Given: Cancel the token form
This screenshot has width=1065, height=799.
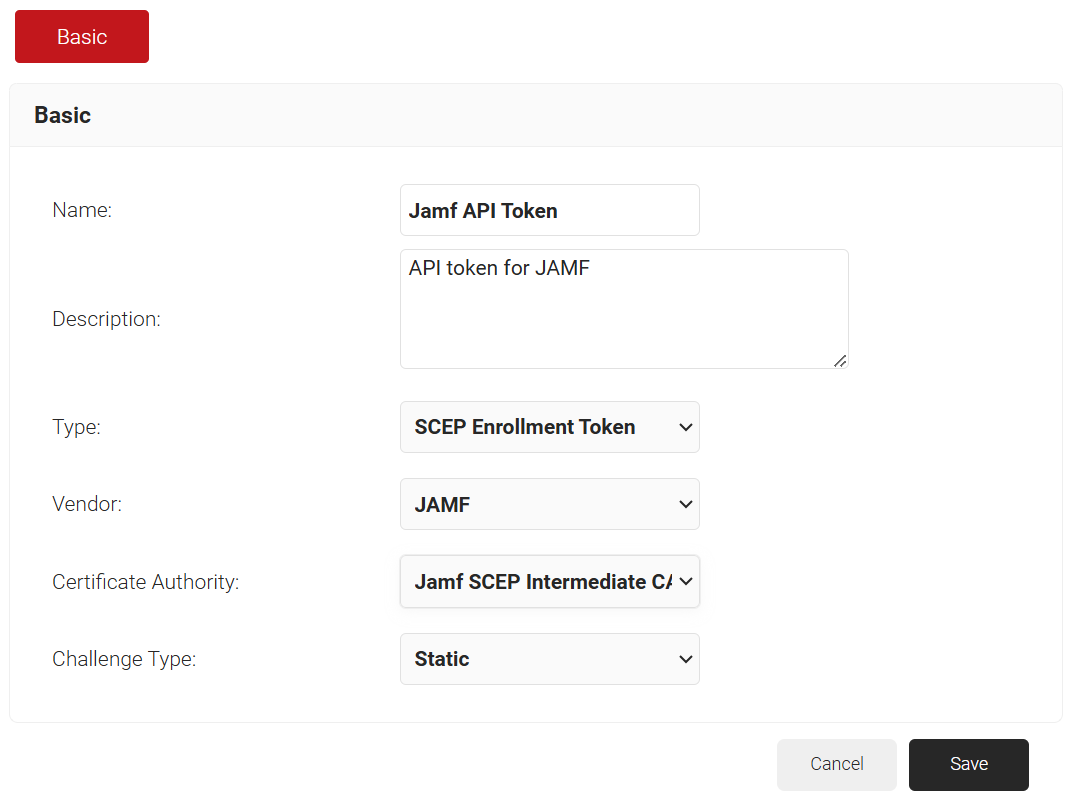Looking at the screenshot, I should (x=837, y=764).
